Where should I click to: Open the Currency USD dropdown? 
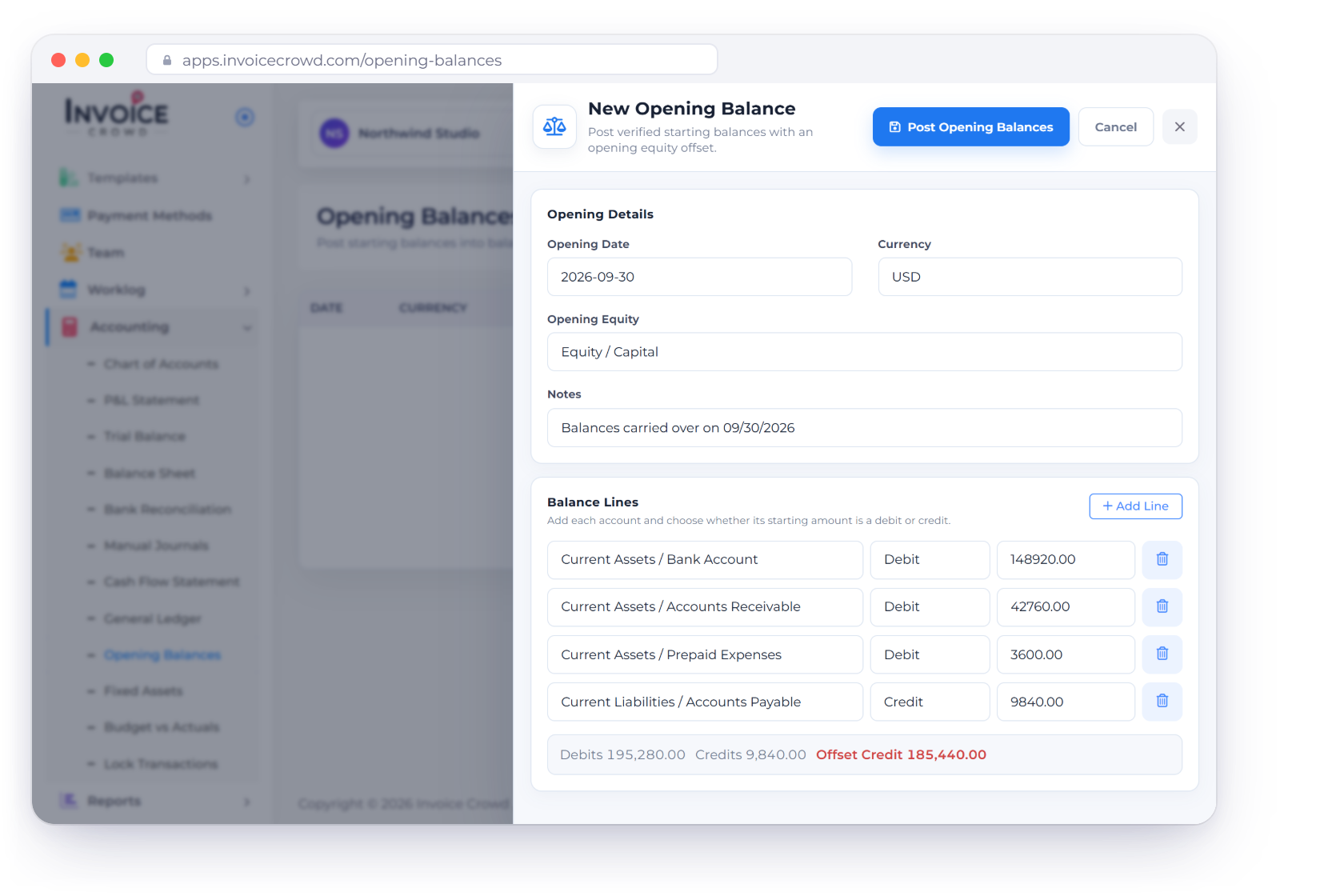[x=1030, y=277]
